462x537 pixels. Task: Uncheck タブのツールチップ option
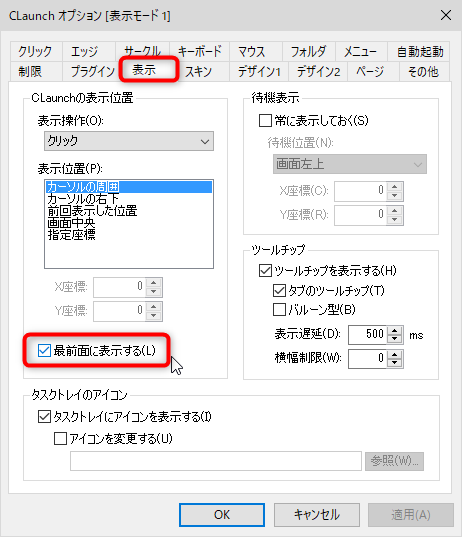pos(279,290)
